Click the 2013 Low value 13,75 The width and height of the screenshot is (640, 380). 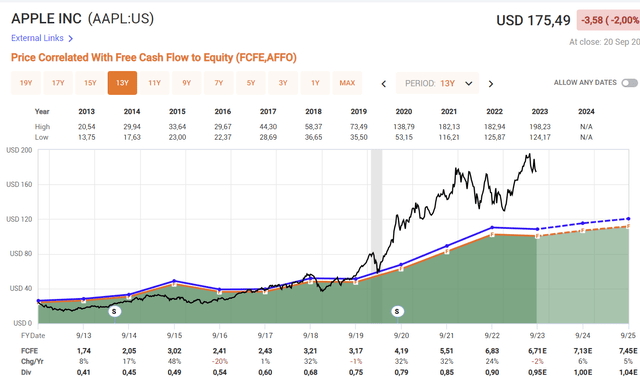coord(87,138)
